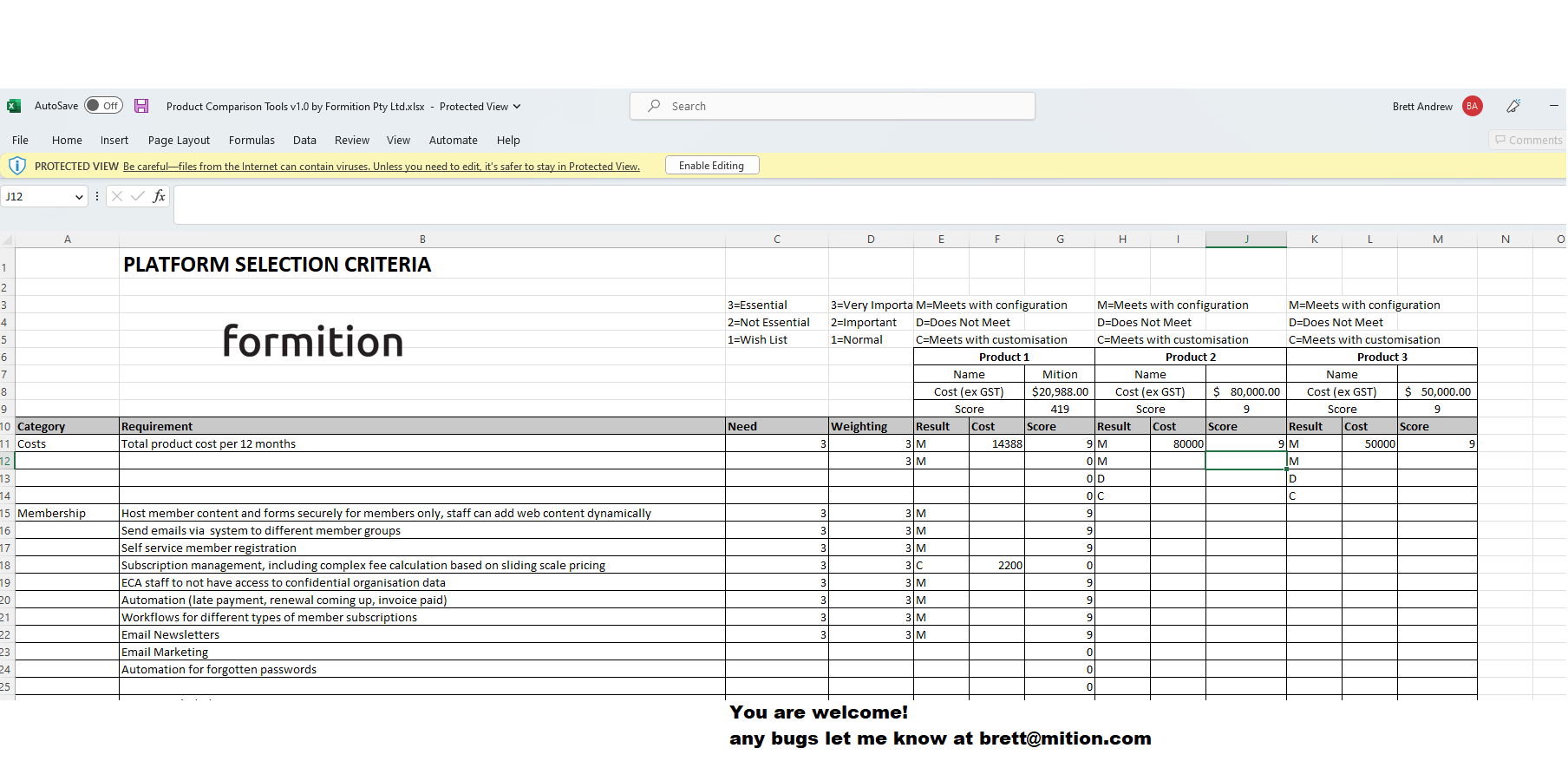Click the 14388 cost cell
The height and width of the screenshot is (781, 1568).
pos(996,443)
